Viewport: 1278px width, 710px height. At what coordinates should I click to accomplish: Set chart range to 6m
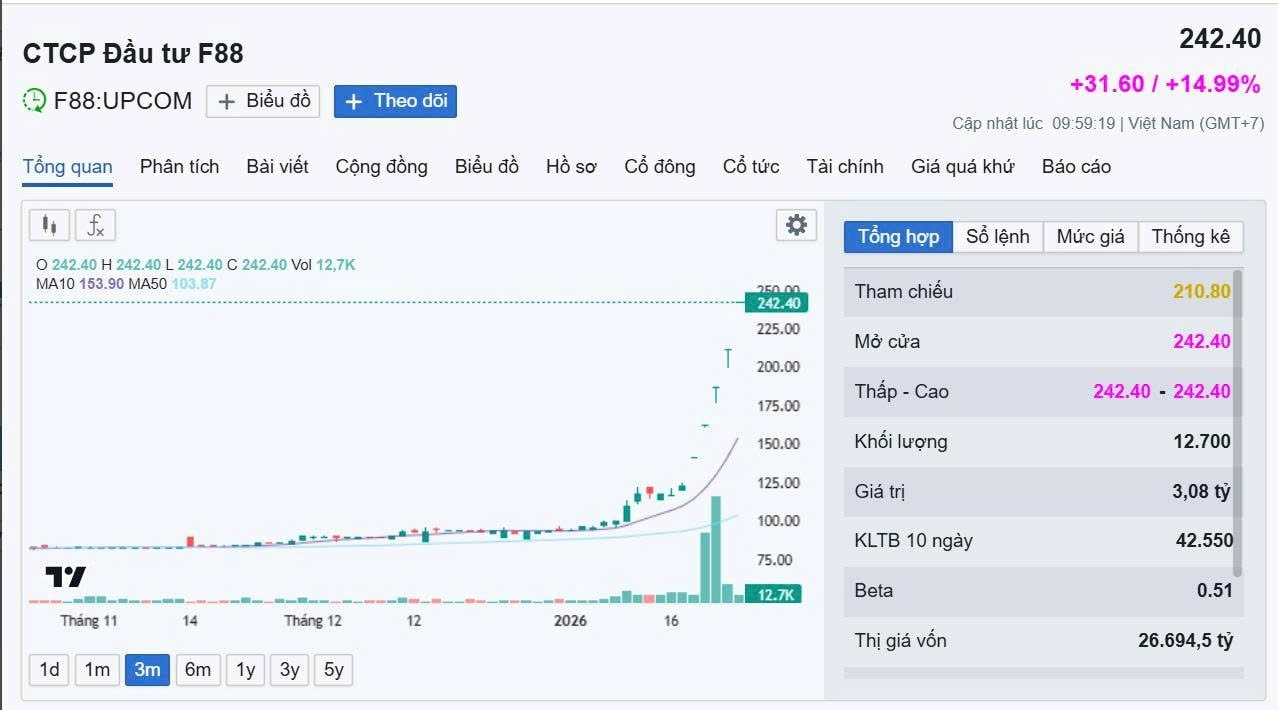click(198, 670)
